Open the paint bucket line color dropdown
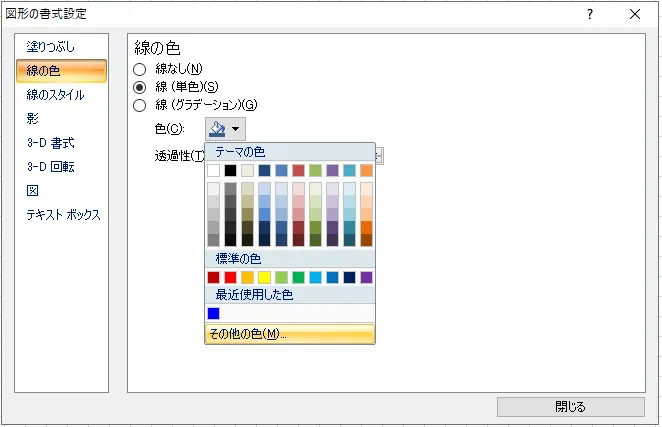 (225, 129)
